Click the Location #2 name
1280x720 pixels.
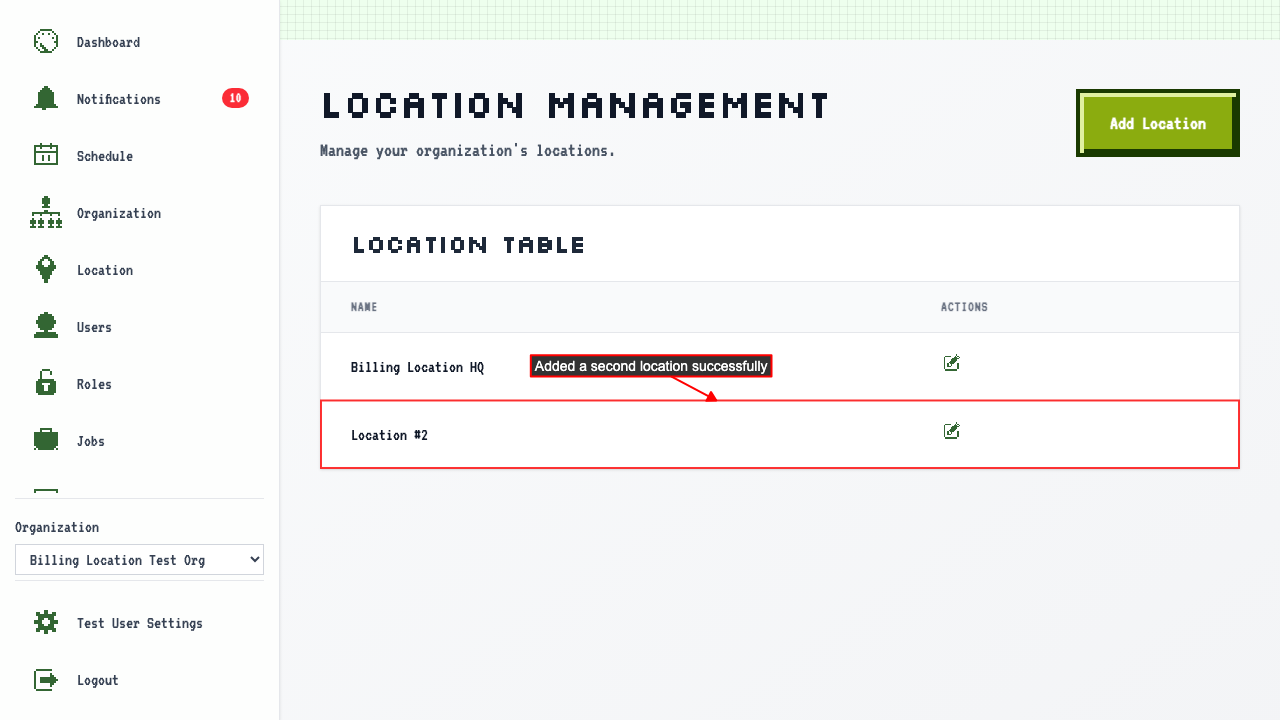point(389,435)
